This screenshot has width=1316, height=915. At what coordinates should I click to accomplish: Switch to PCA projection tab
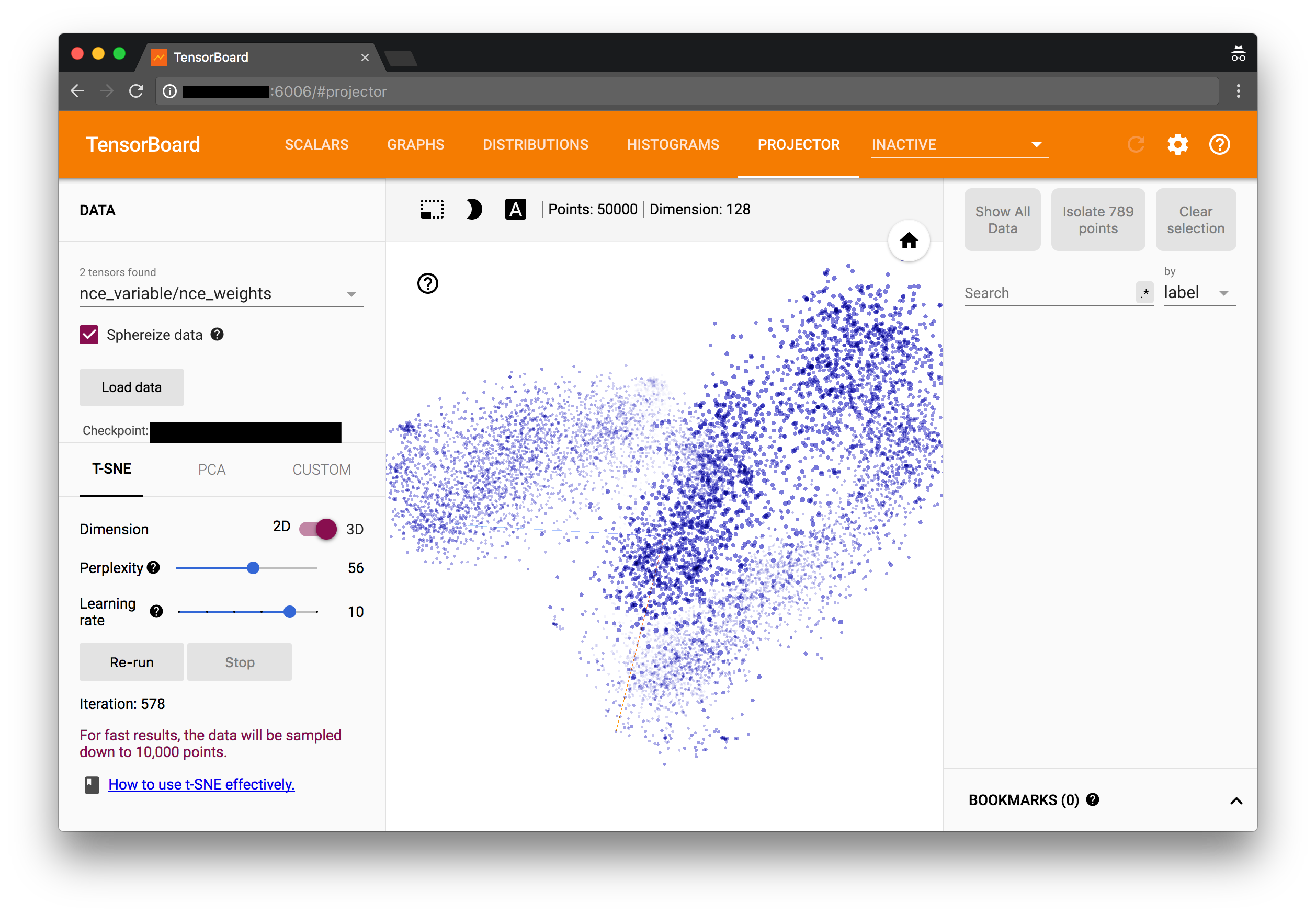click(211, 469)
